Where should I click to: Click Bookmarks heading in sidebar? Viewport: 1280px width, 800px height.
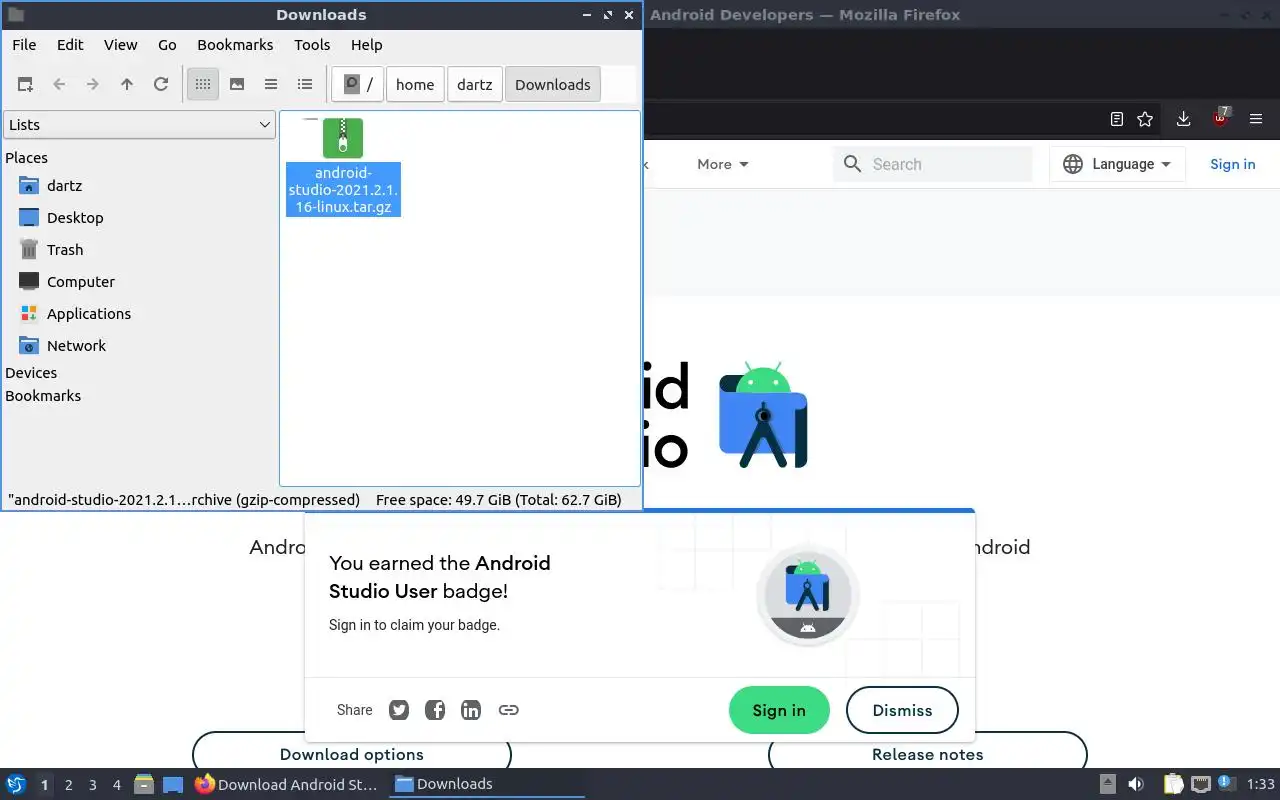[x=43, y=396]
